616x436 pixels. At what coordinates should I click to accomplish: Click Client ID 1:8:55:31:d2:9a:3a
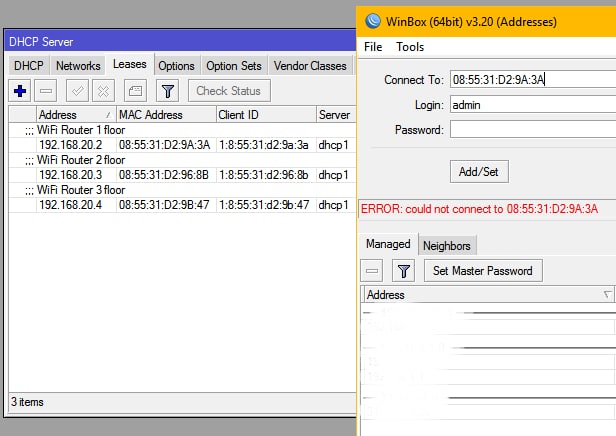pos(264,145)
